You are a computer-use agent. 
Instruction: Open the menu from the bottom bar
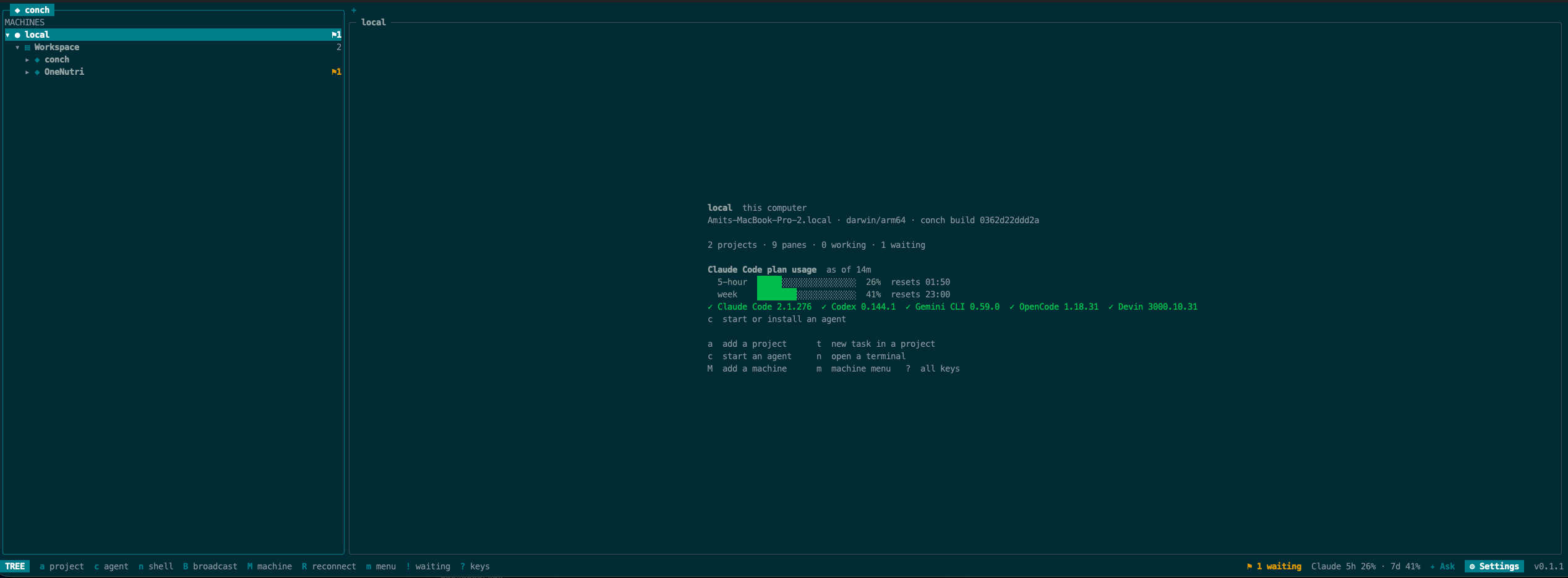[x=381, y=566]
